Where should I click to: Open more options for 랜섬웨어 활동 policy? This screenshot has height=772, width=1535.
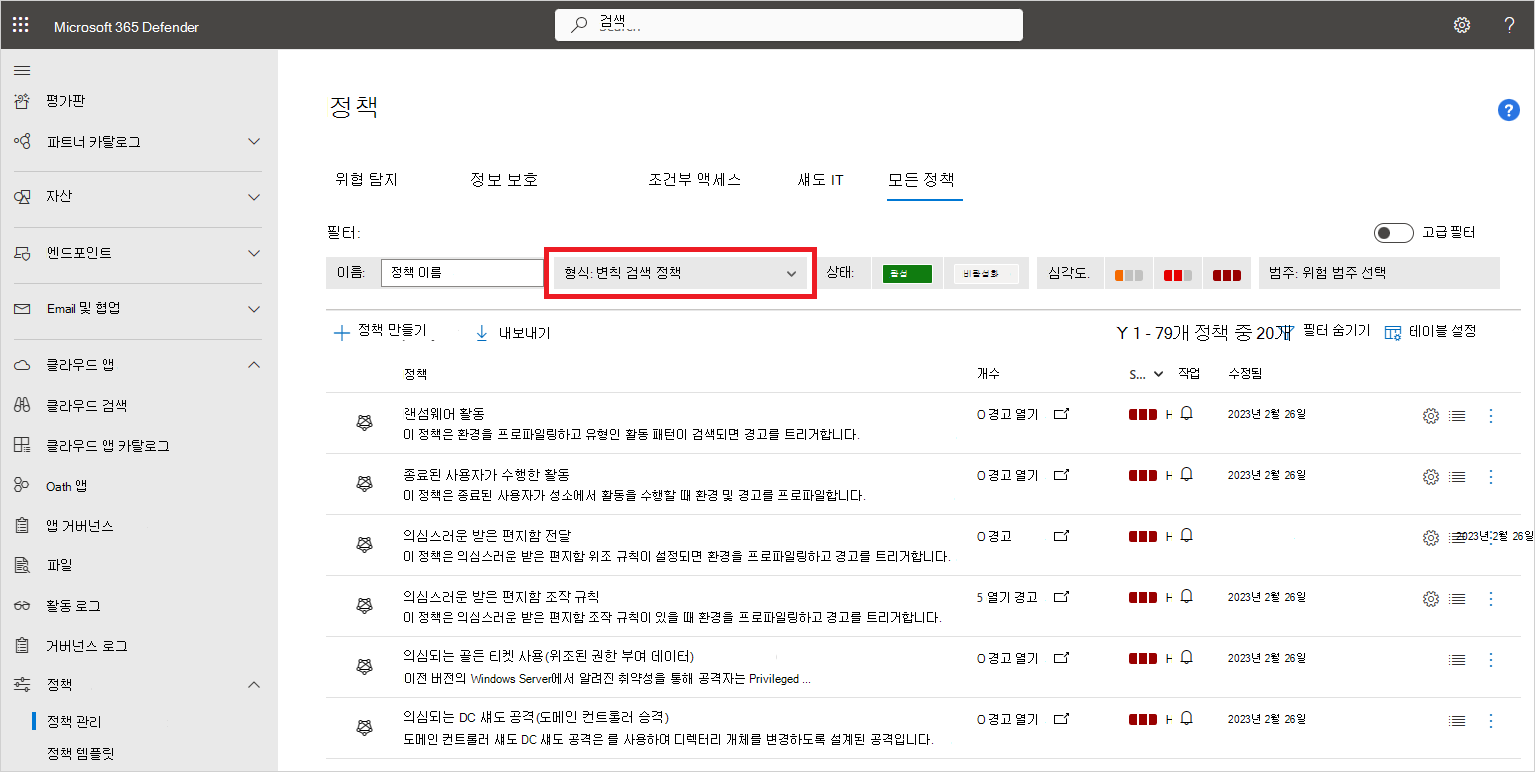pyautogui.click(x=1490, y=416)
